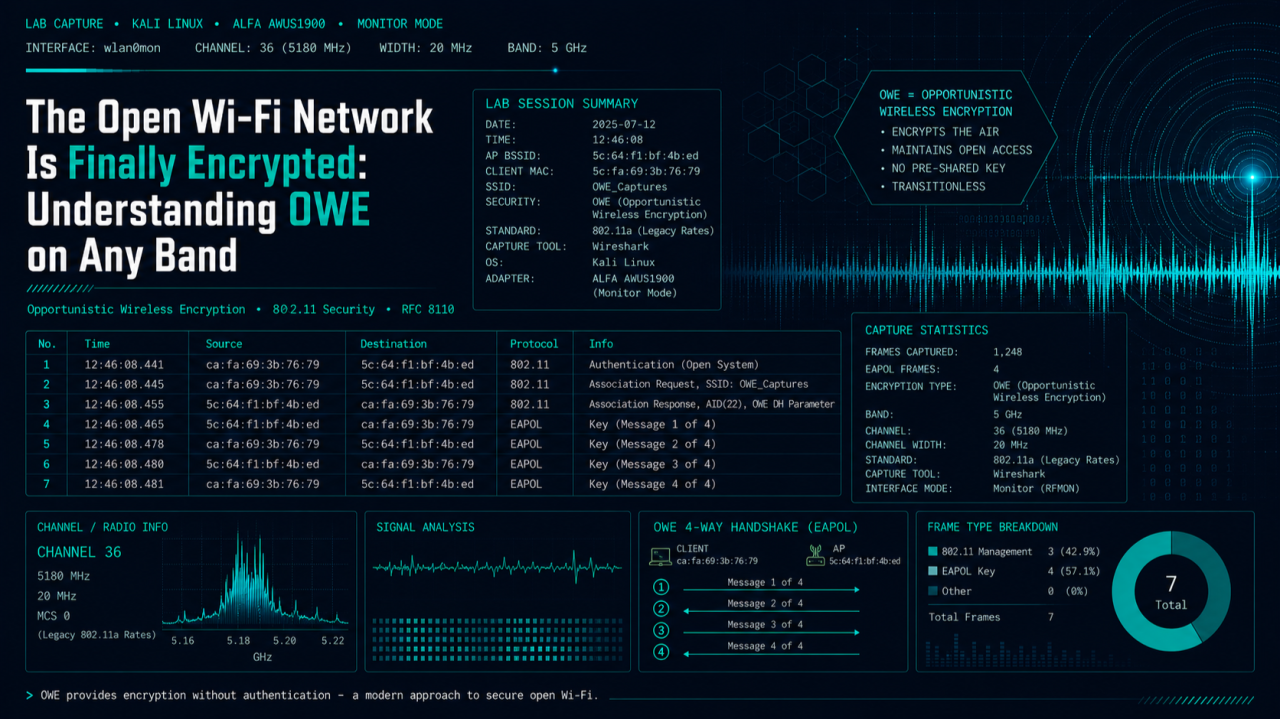This screenshot has width=1280, height=719.
Task: Click the Info column header
Action: [x=601, y=344]
